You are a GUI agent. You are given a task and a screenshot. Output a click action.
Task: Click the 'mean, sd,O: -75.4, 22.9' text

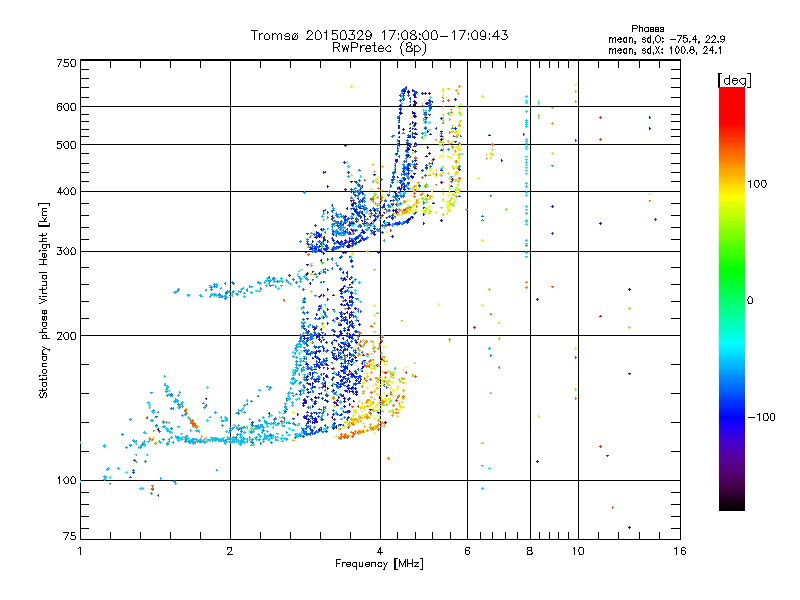[x=667, y=39]
